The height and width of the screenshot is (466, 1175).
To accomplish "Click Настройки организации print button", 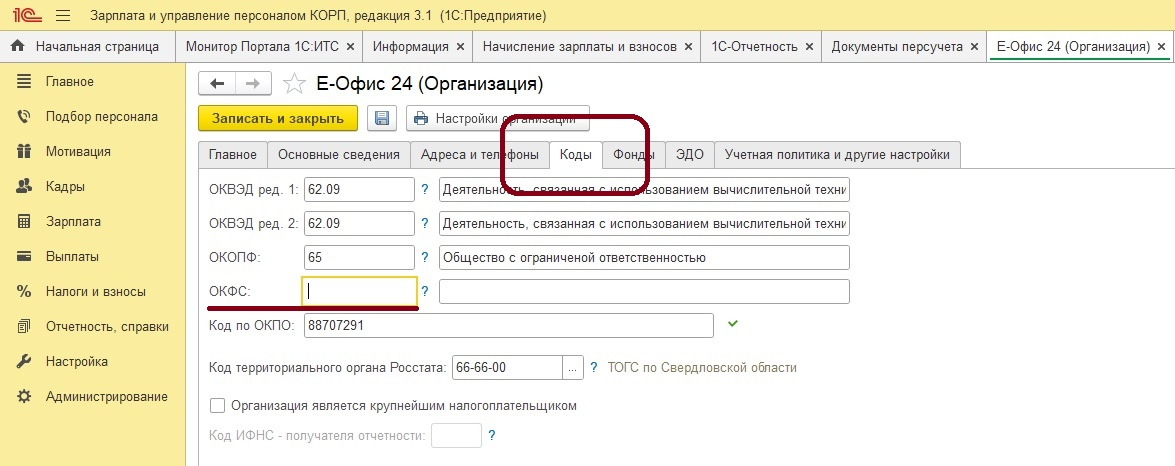I will pyautogui.click(x=498, y=118).
